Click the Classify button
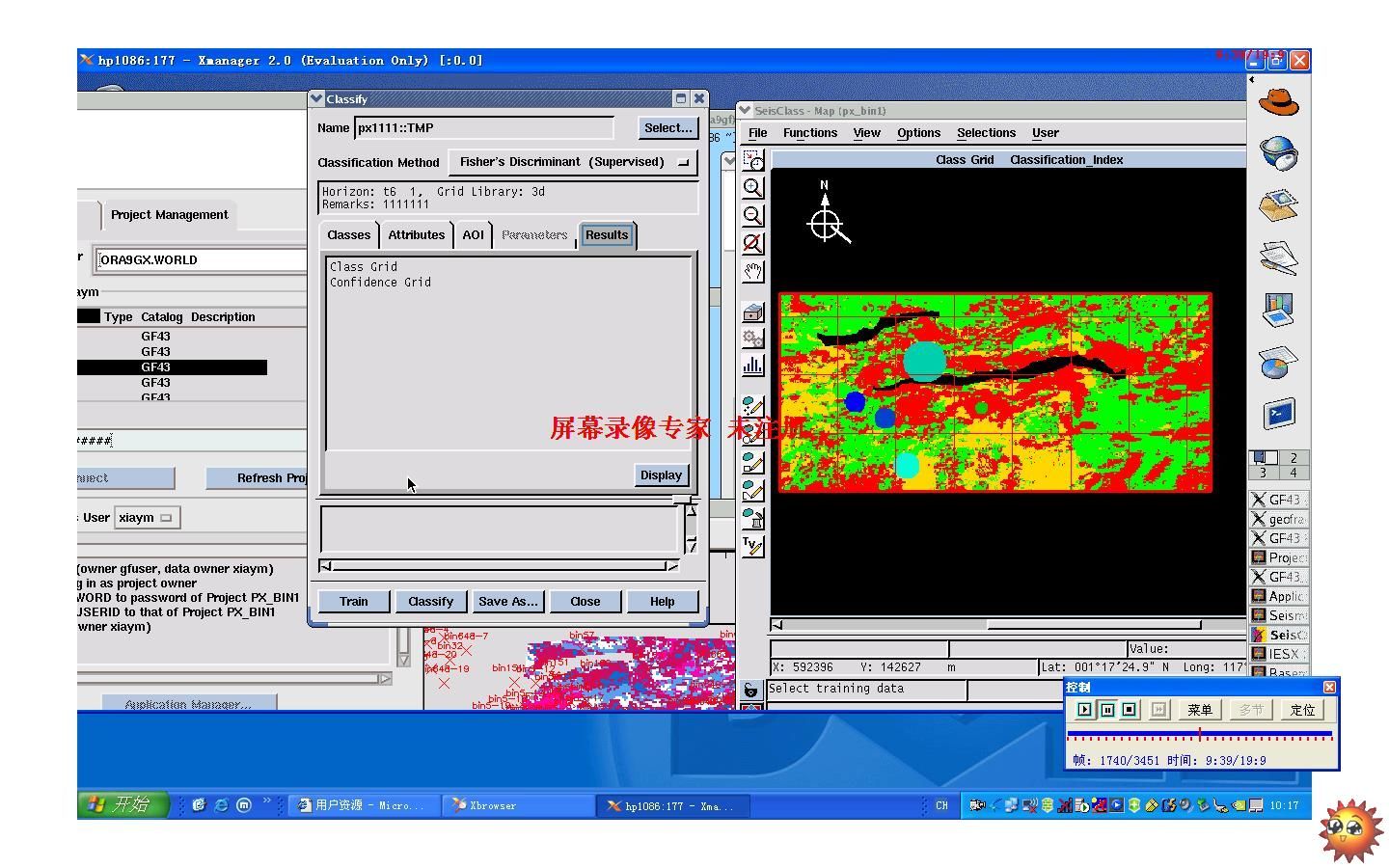1389x868 pixels. [x=431, y=602]
